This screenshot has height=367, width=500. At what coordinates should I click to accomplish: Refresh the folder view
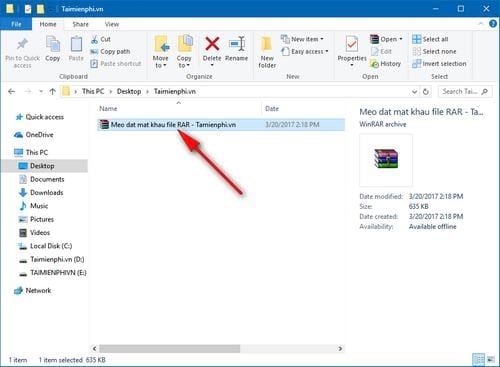(x=426, y=92)
